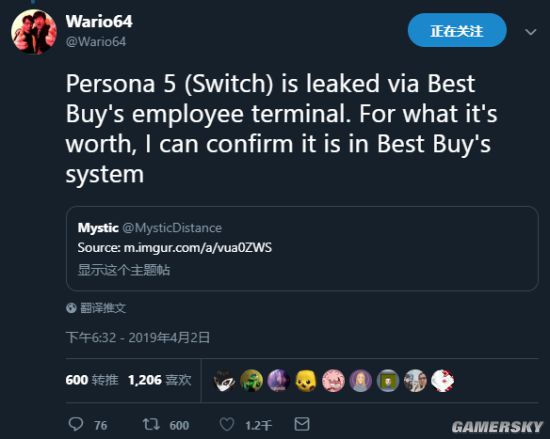Click the retweet arrows icon

point(151,424)
